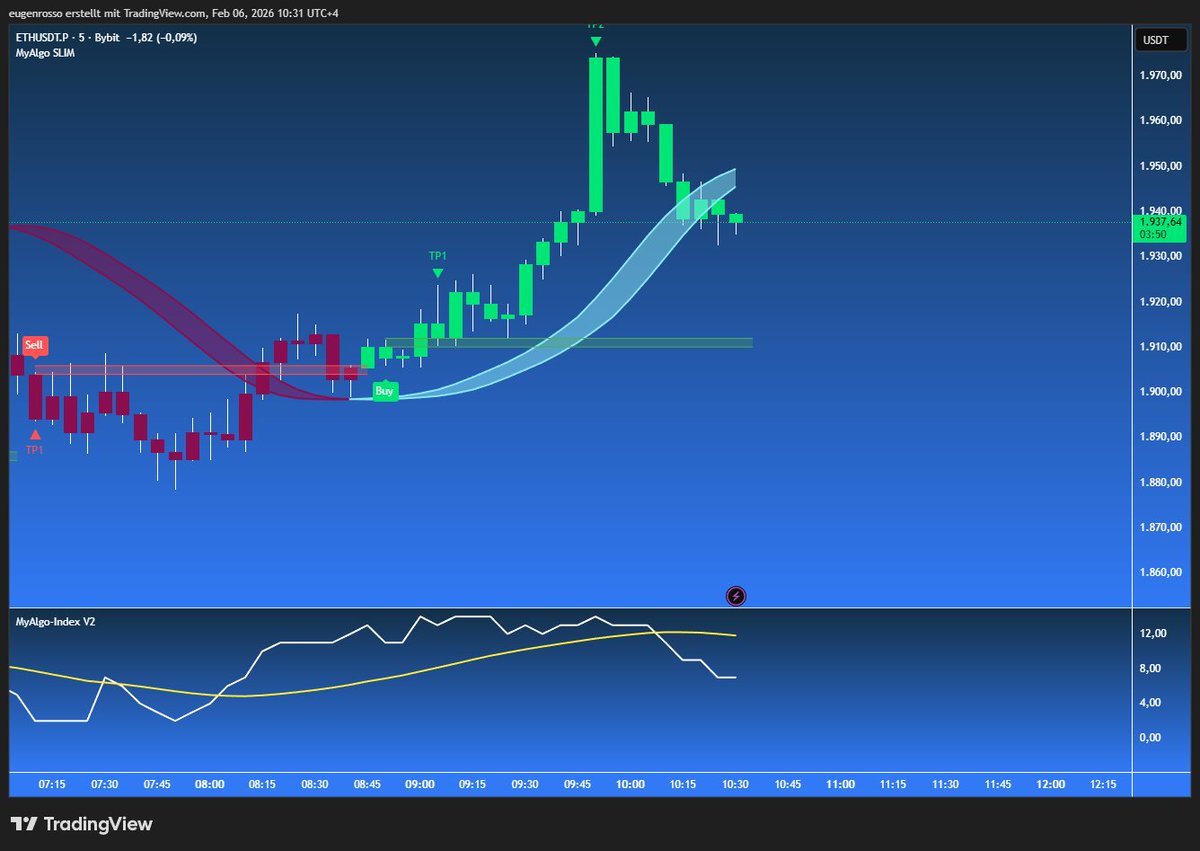
Task: Select the MyAlgo-Index V2 indicator label
Action: (55, 622)
